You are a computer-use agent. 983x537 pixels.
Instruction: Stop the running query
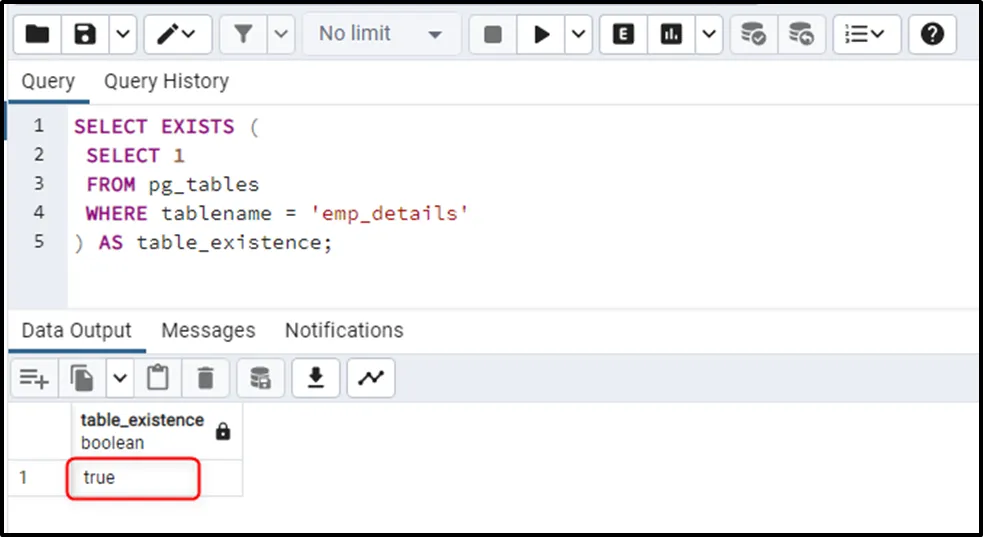[493, 34]
